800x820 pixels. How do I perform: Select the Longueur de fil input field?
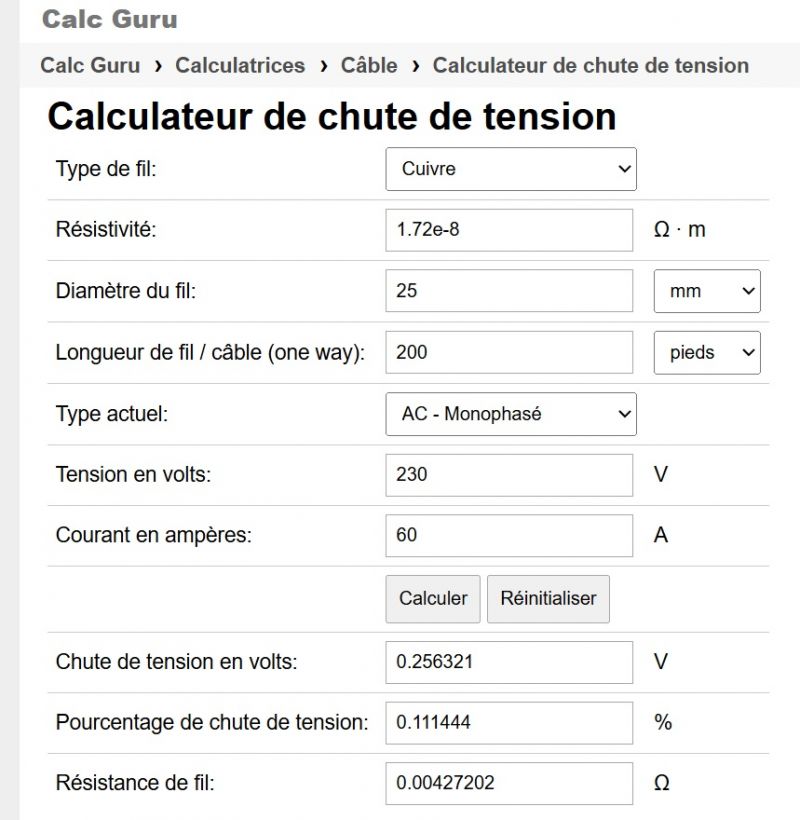click(509, 353)
